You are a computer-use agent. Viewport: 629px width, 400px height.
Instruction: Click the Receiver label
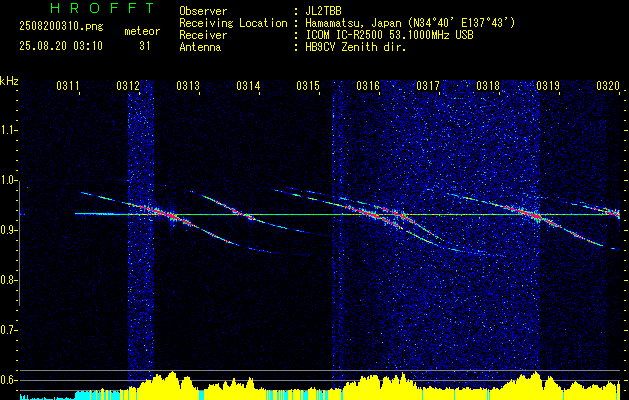(x=203, y=35)
